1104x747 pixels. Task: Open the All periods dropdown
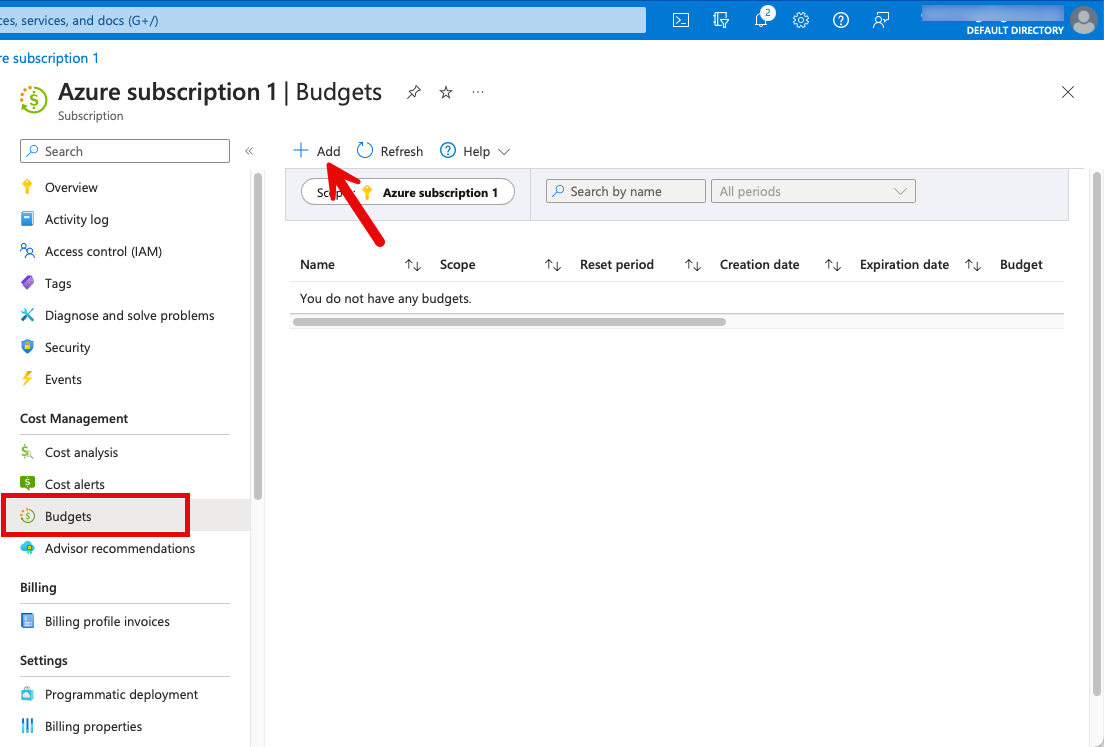click(x=814, y=191)
